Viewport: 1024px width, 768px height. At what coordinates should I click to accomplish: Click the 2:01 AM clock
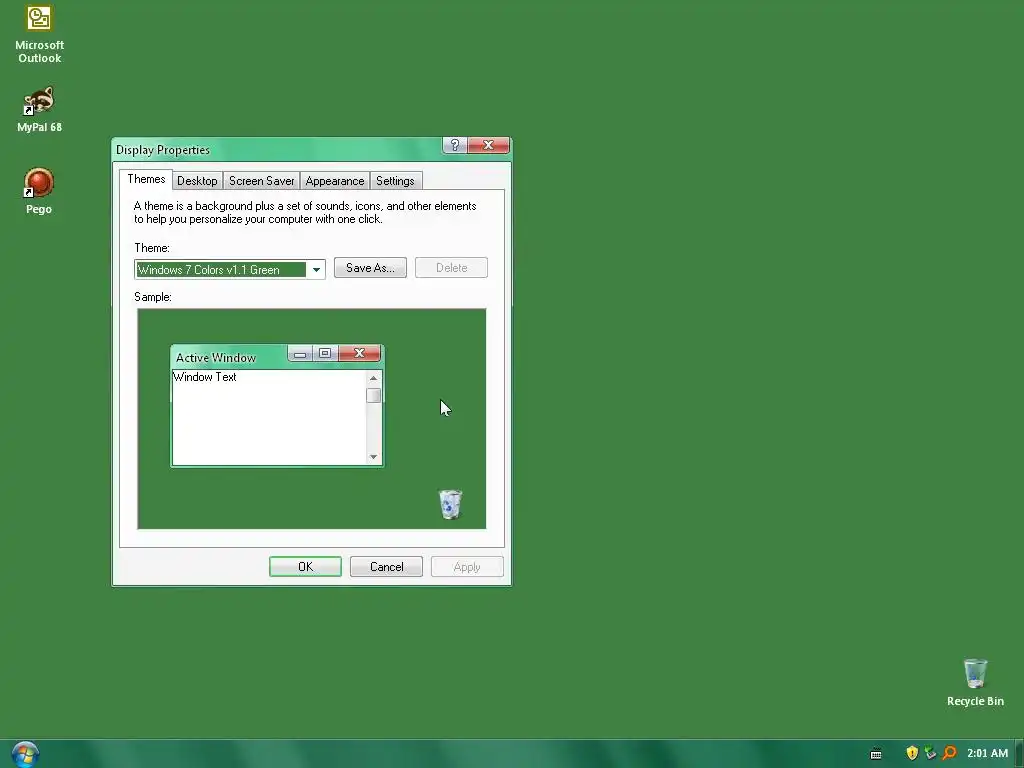tap(987, 753)
